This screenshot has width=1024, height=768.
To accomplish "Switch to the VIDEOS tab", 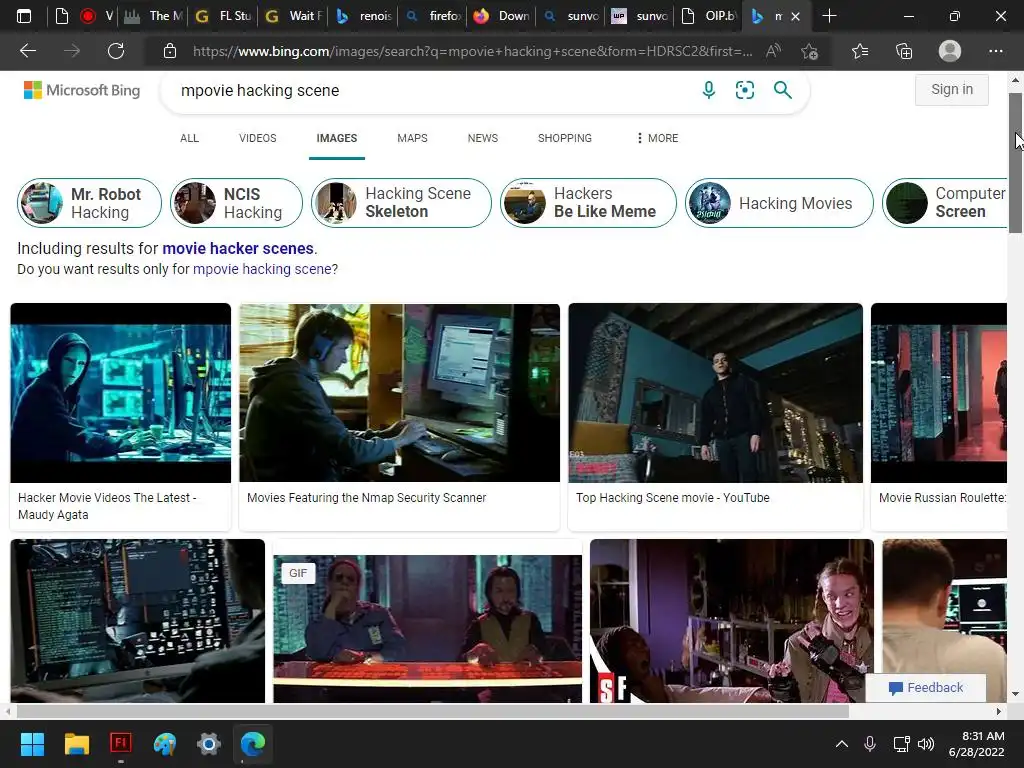I will tap(257, 138).
